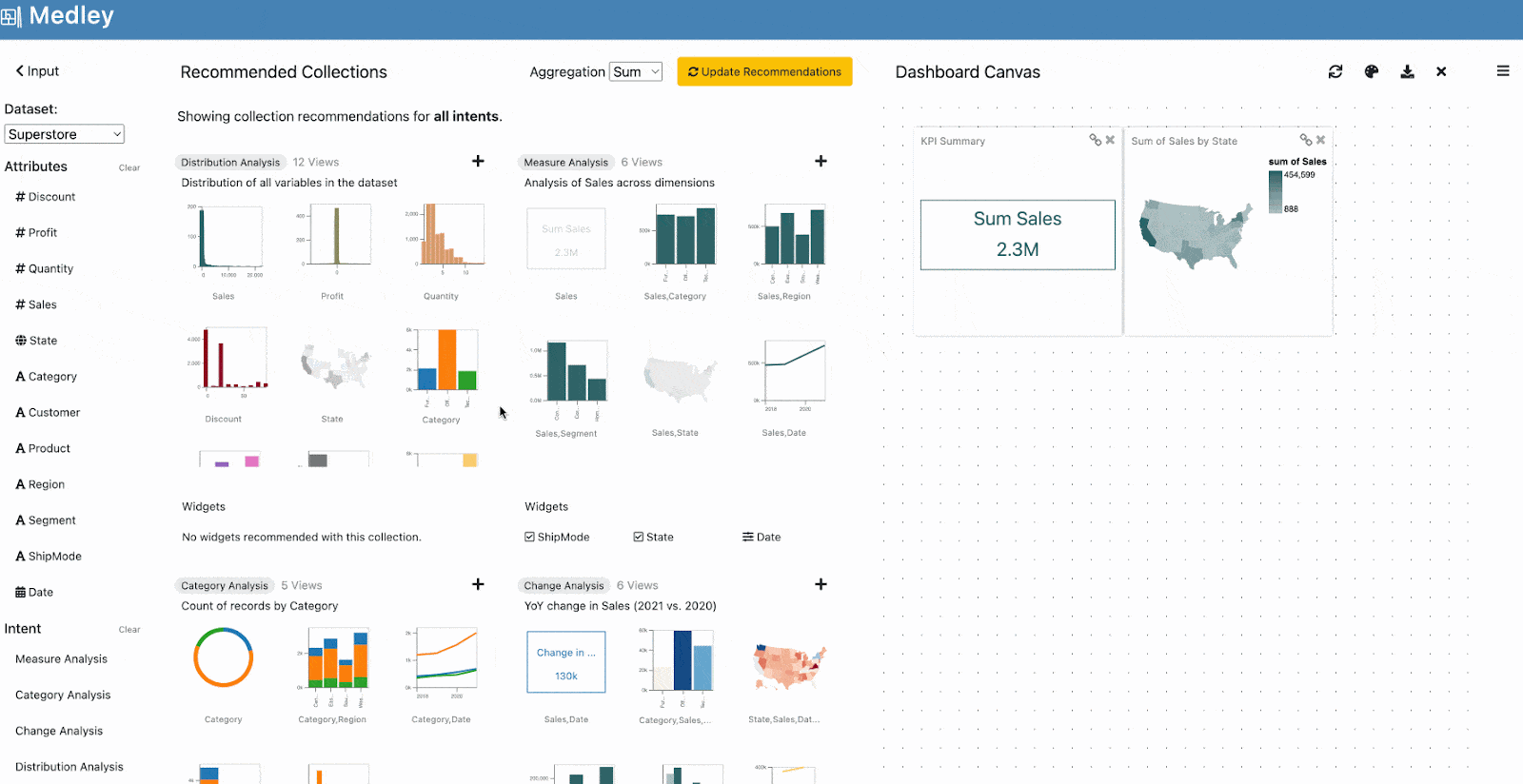
Task: Choose Measure Analysis intent
Action: [x=61, y=659]
